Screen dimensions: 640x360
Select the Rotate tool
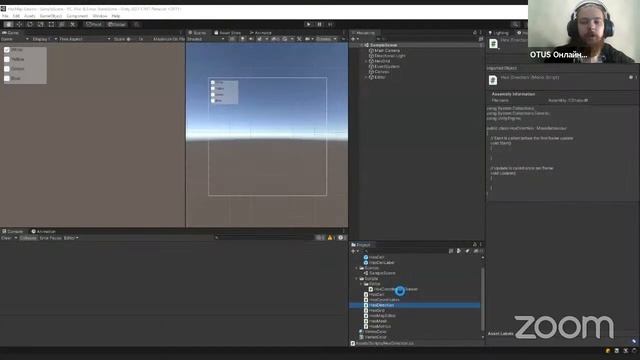(x=30, y=24)
